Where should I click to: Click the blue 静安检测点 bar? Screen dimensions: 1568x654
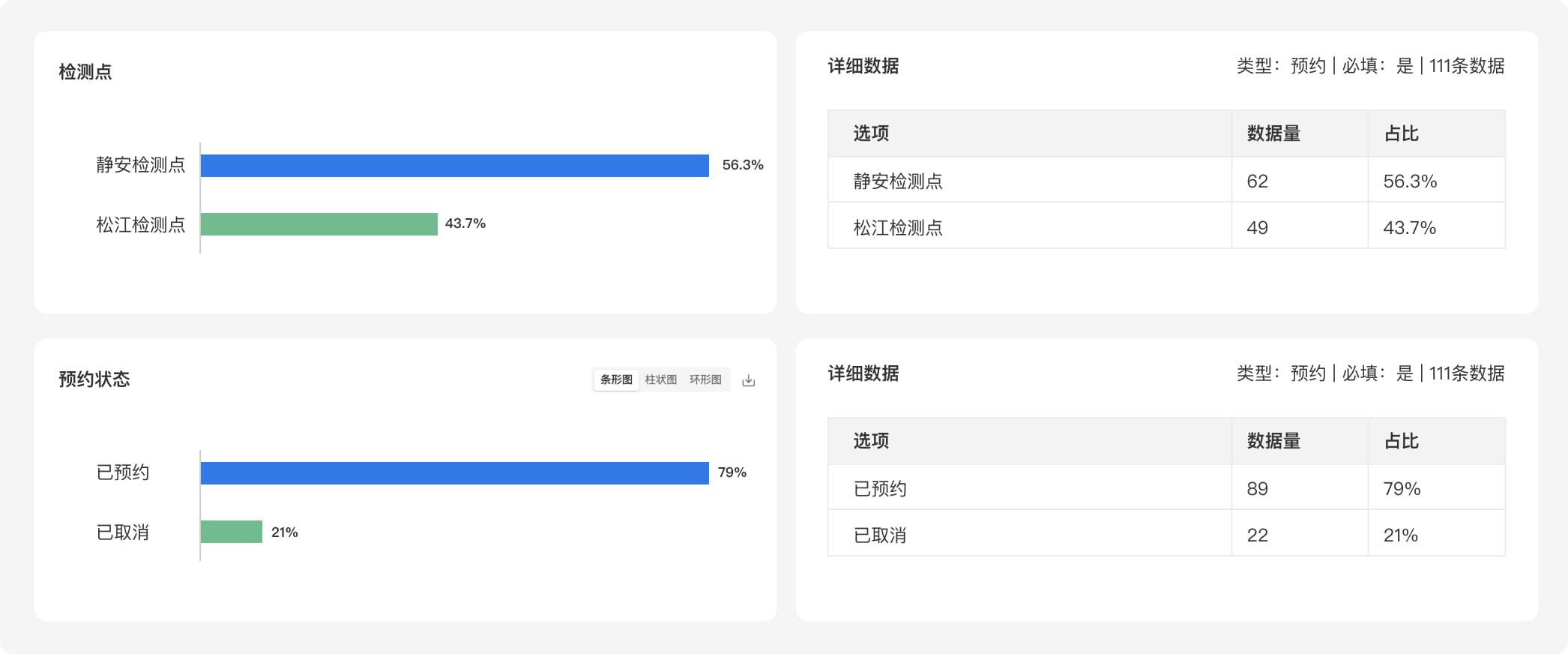455,166
